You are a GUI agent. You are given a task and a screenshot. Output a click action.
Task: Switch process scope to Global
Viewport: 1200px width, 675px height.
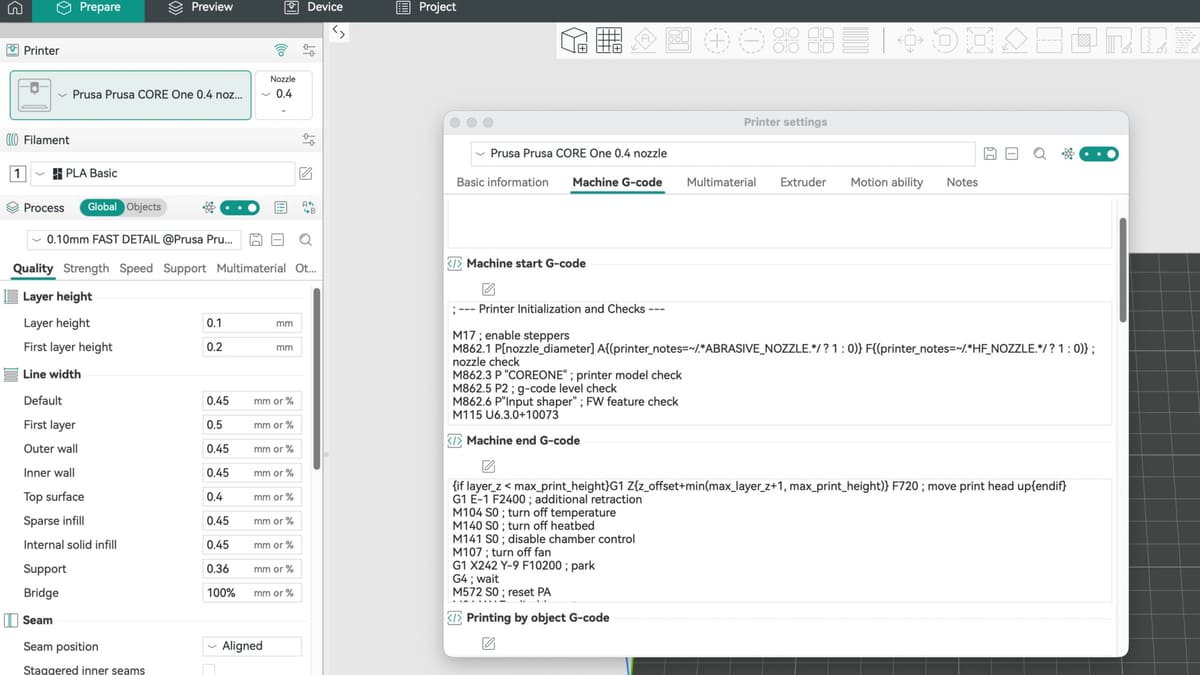(x=102, y=207)
